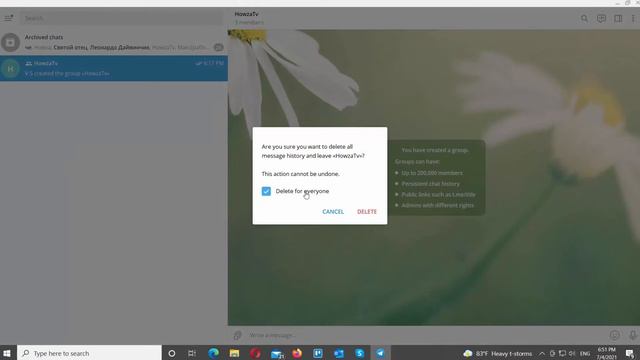Open Skype from the taskbar

(360, 353)
